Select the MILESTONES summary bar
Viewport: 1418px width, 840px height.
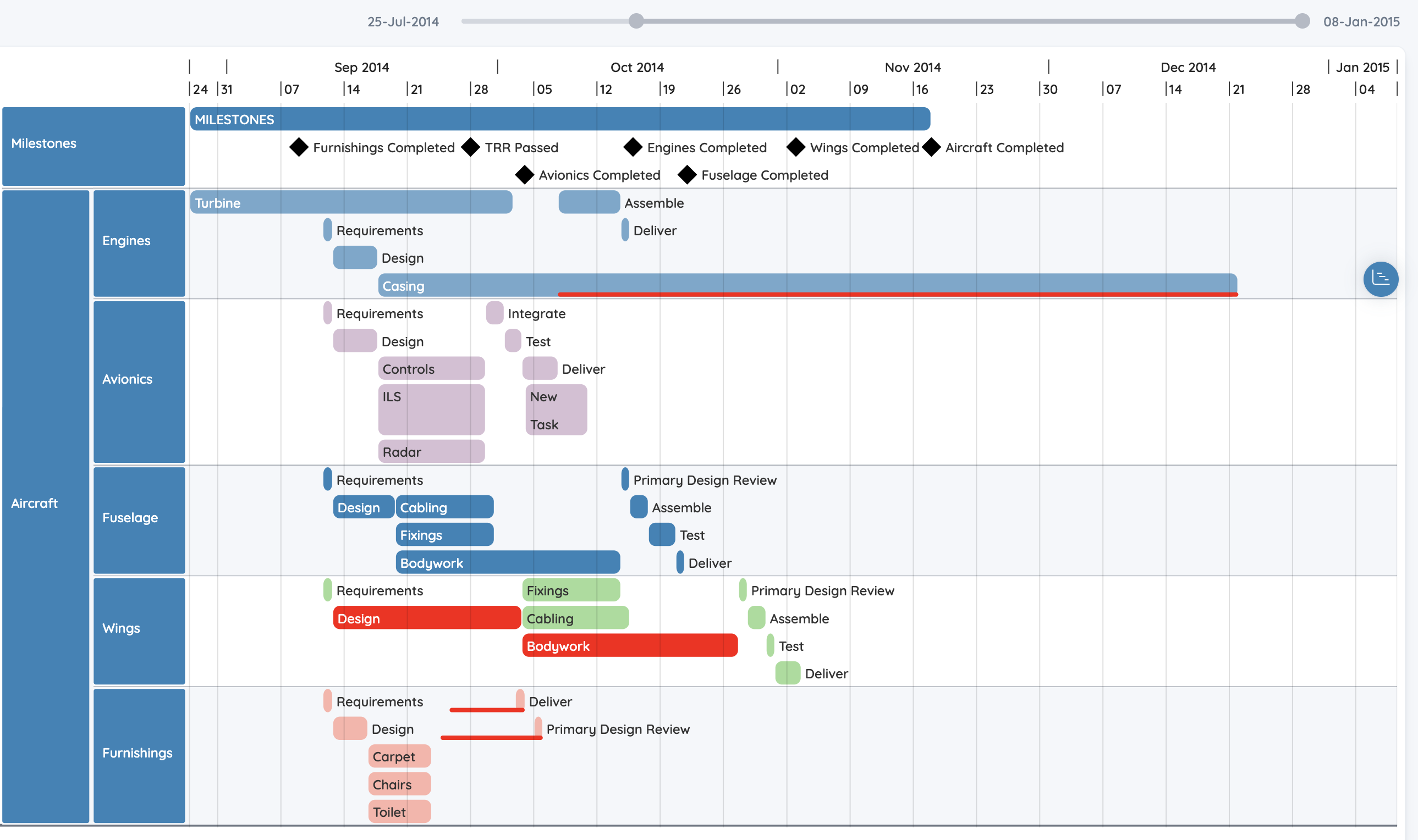pyautogui.click(x=560, y=119)
